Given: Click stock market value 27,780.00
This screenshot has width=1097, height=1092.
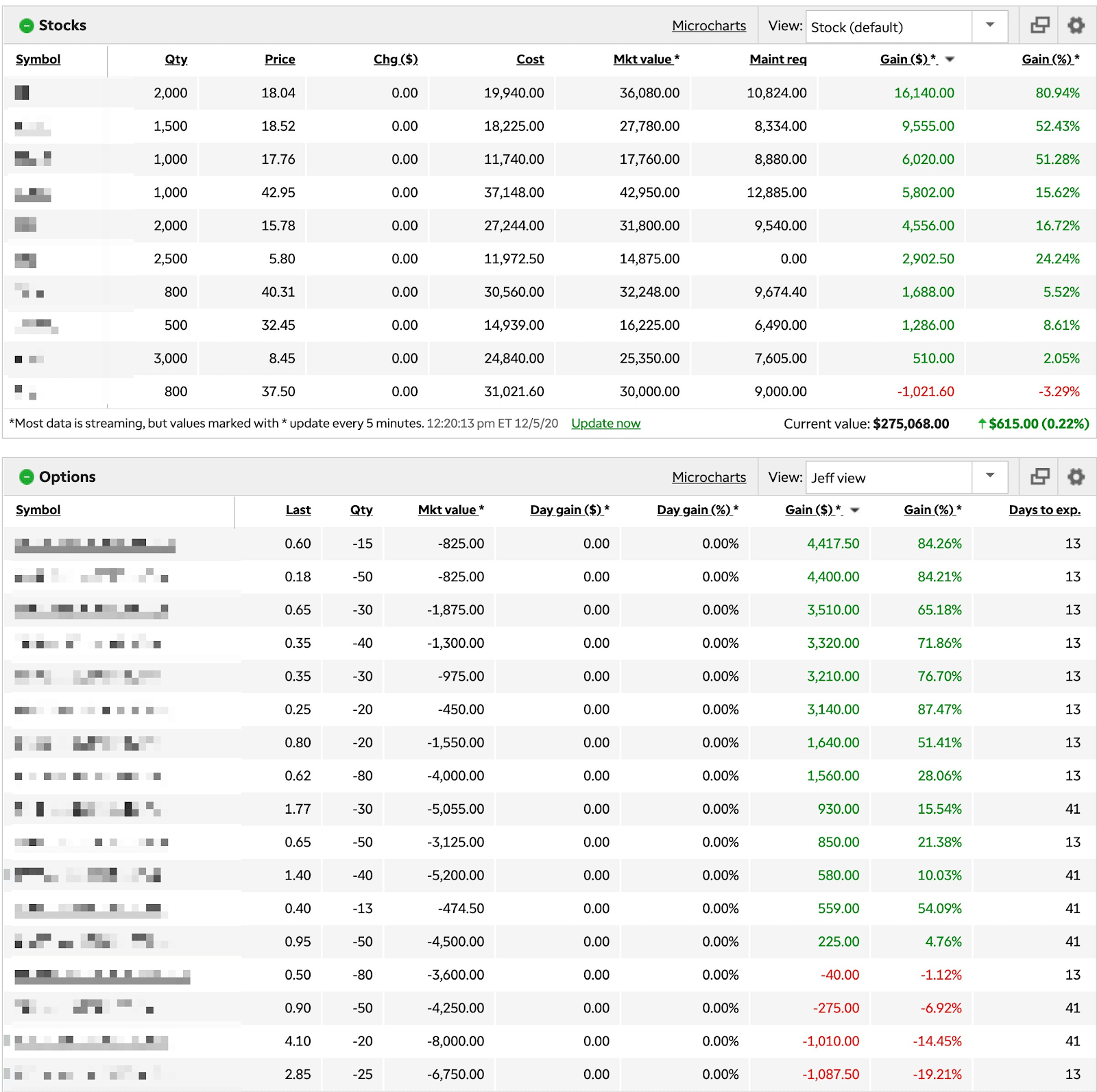Looking at the screenshot, I should (649, 126).
